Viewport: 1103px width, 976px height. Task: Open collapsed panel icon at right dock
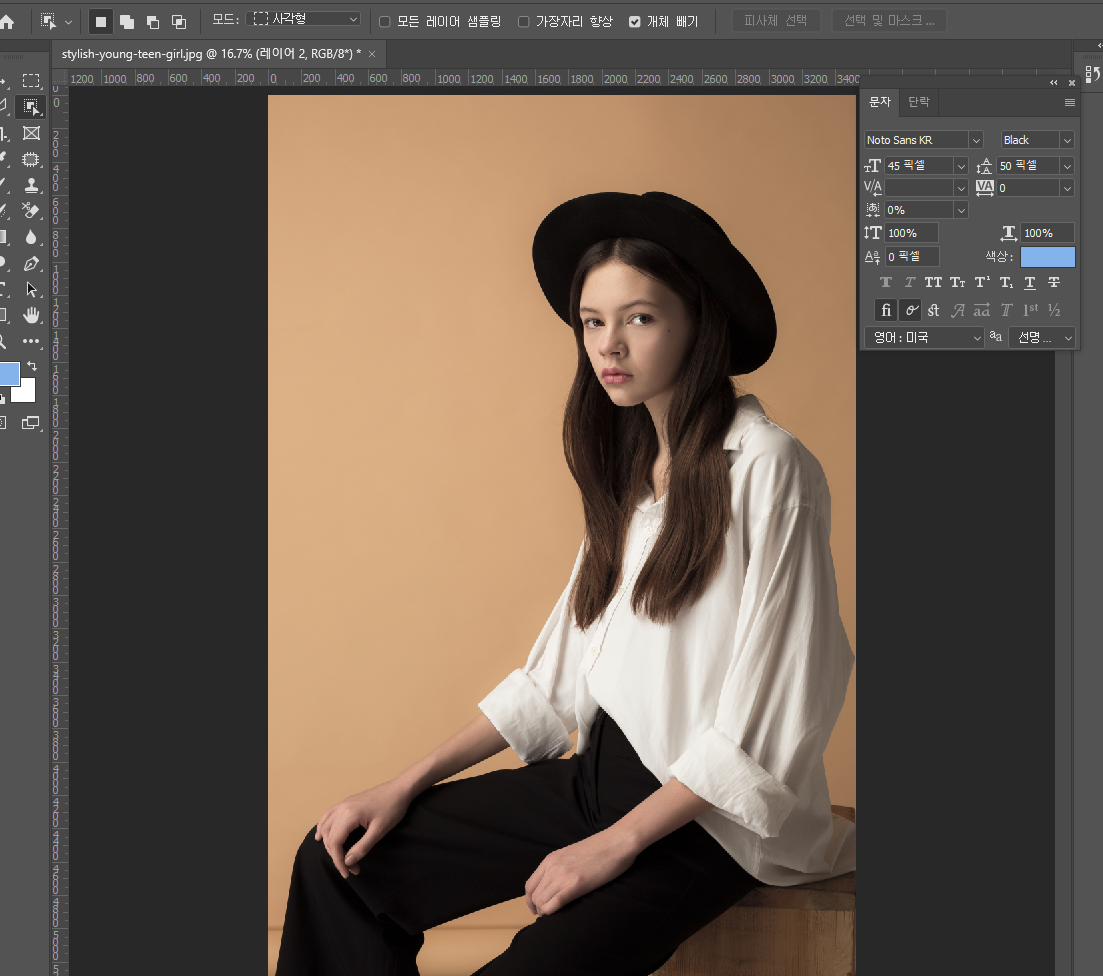tap(1092, 74)
